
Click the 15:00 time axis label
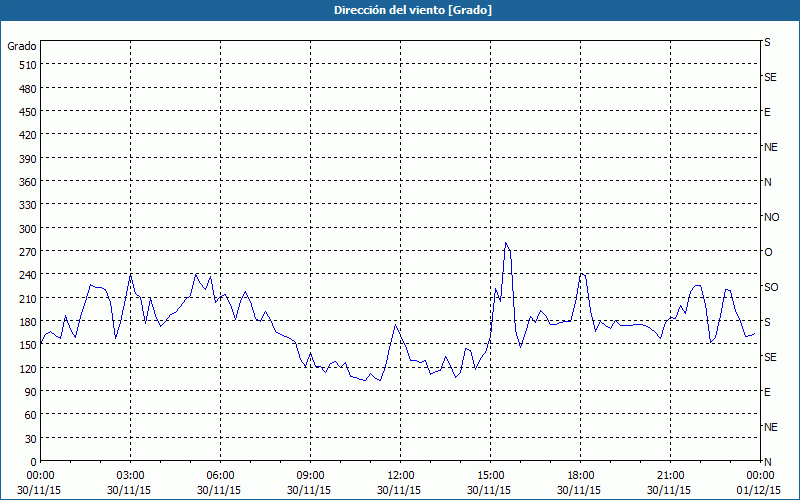click(x=490, y=476)
